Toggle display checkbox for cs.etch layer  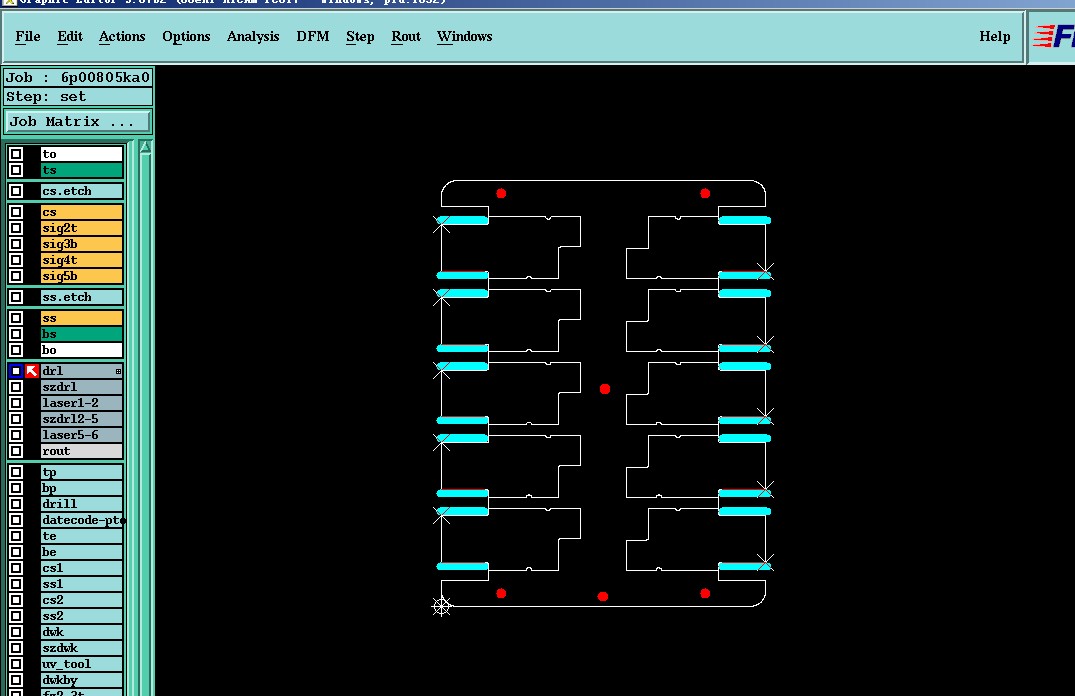(x=16, y=191)
